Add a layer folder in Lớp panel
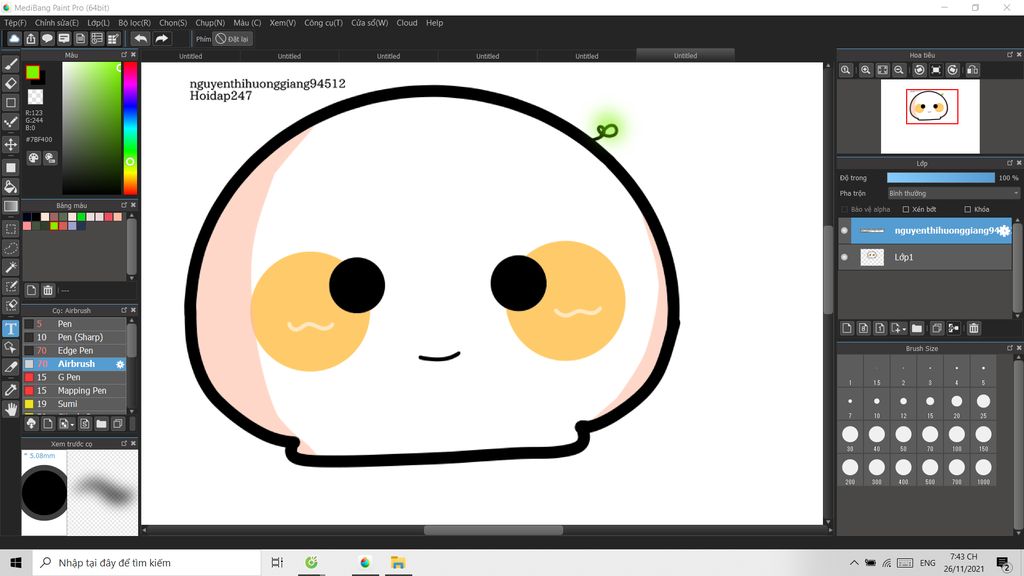Screen dimensions: 1024x576 [x=917, y=328]
